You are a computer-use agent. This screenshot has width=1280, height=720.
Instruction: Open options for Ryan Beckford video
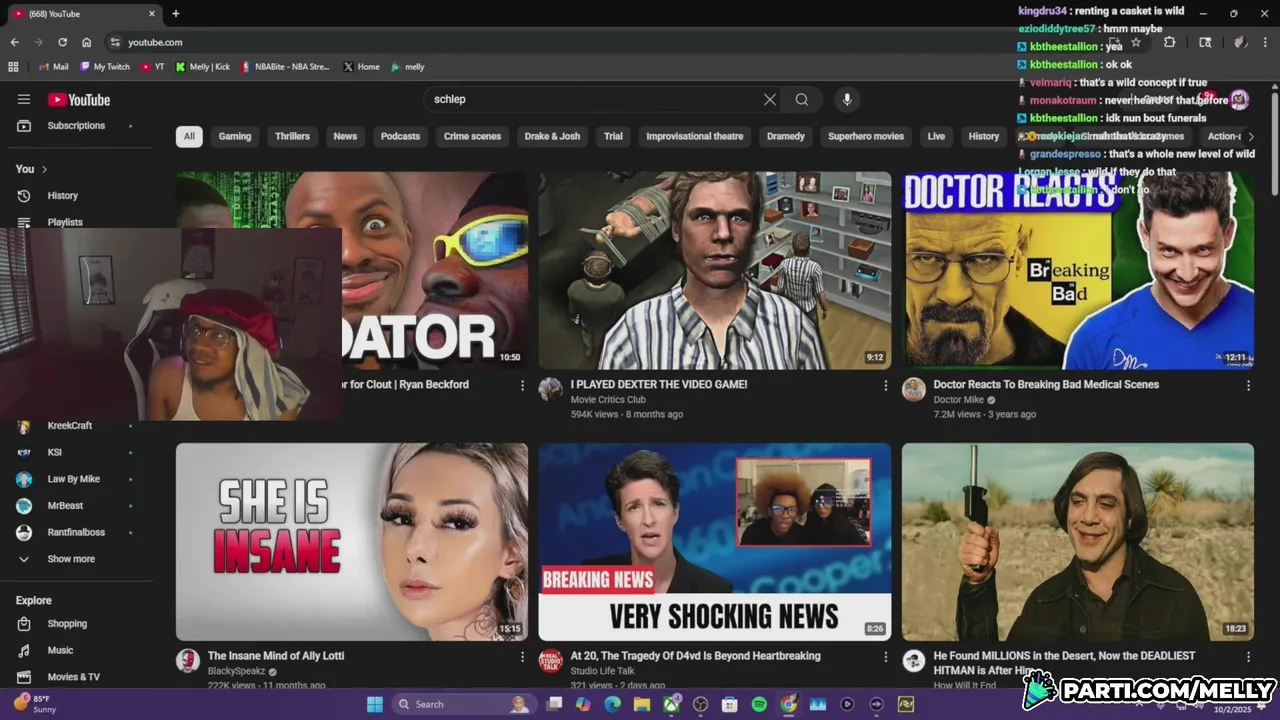coord(522,385)
